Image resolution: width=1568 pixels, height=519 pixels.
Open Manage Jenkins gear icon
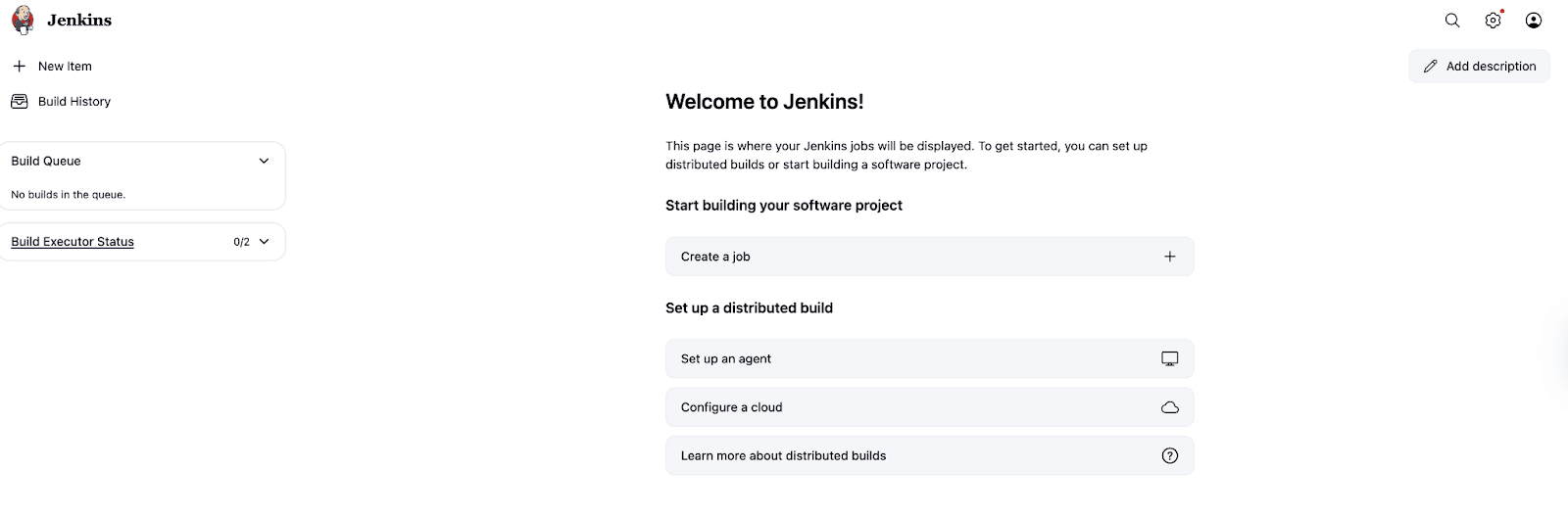point(1493,21)
